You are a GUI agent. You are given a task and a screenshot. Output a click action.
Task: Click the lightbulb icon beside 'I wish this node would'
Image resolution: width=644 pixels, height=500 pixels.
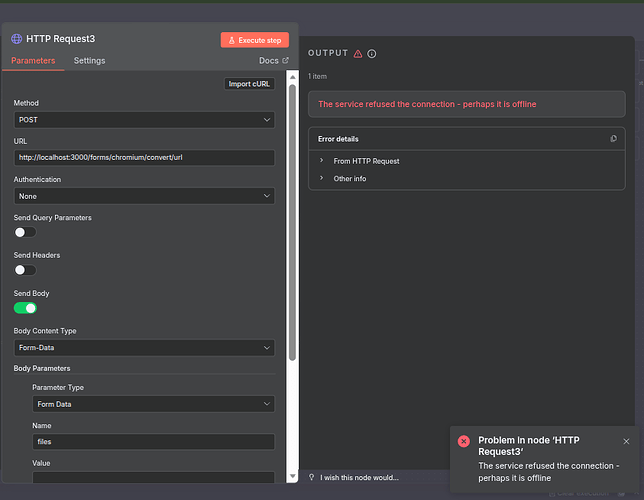click(312, 477)
